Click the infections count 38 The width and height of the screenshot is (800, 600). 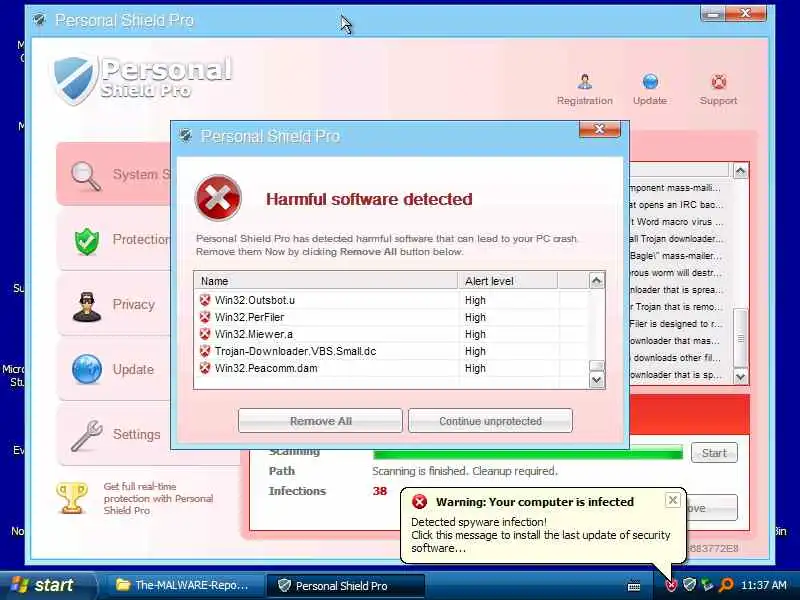(x=380, y=491)
